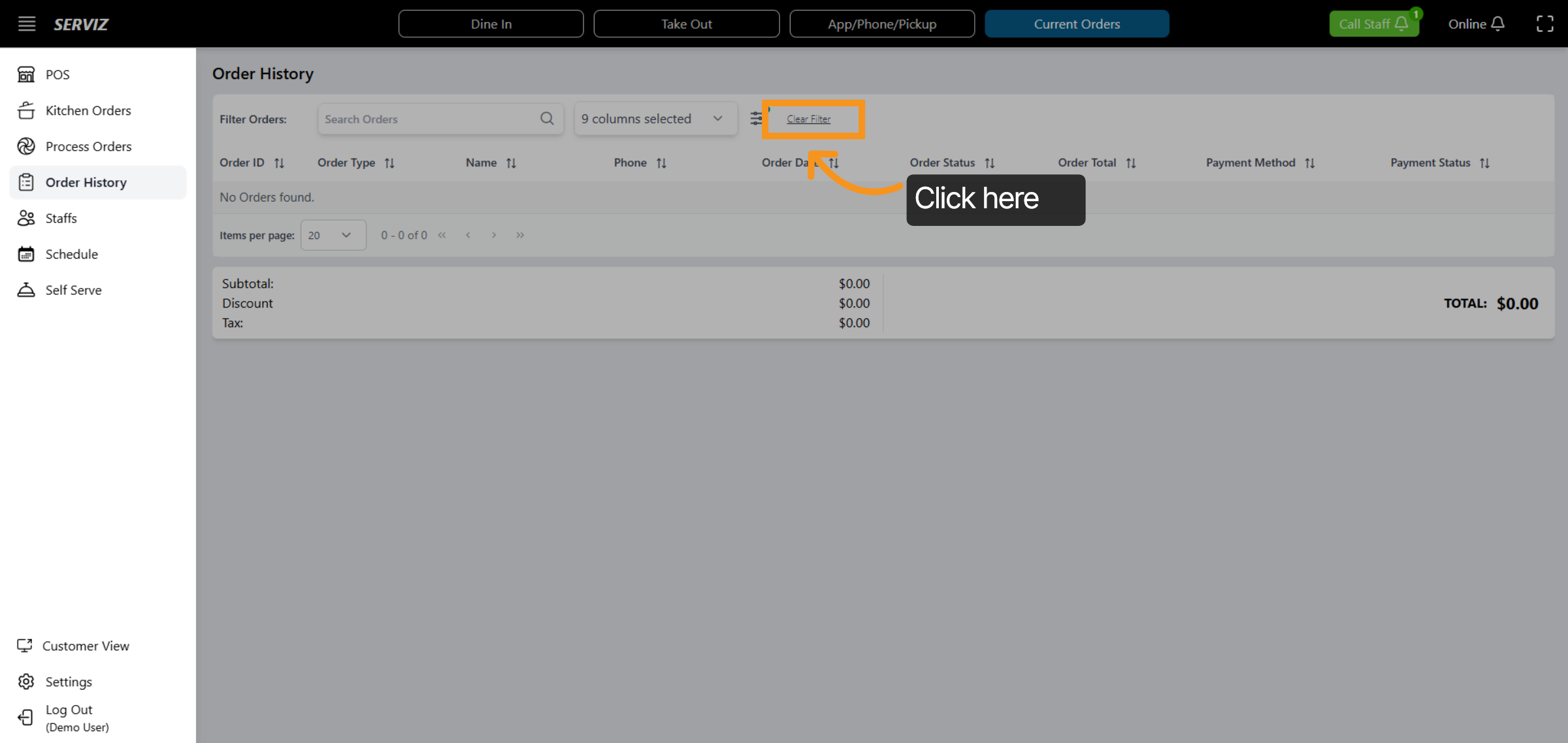The height and width of the screenshot is (743, 1568).
Task: Collapse the sidebar with the hamburger icon
Action: pyautogui.click(x=26, y=24)
